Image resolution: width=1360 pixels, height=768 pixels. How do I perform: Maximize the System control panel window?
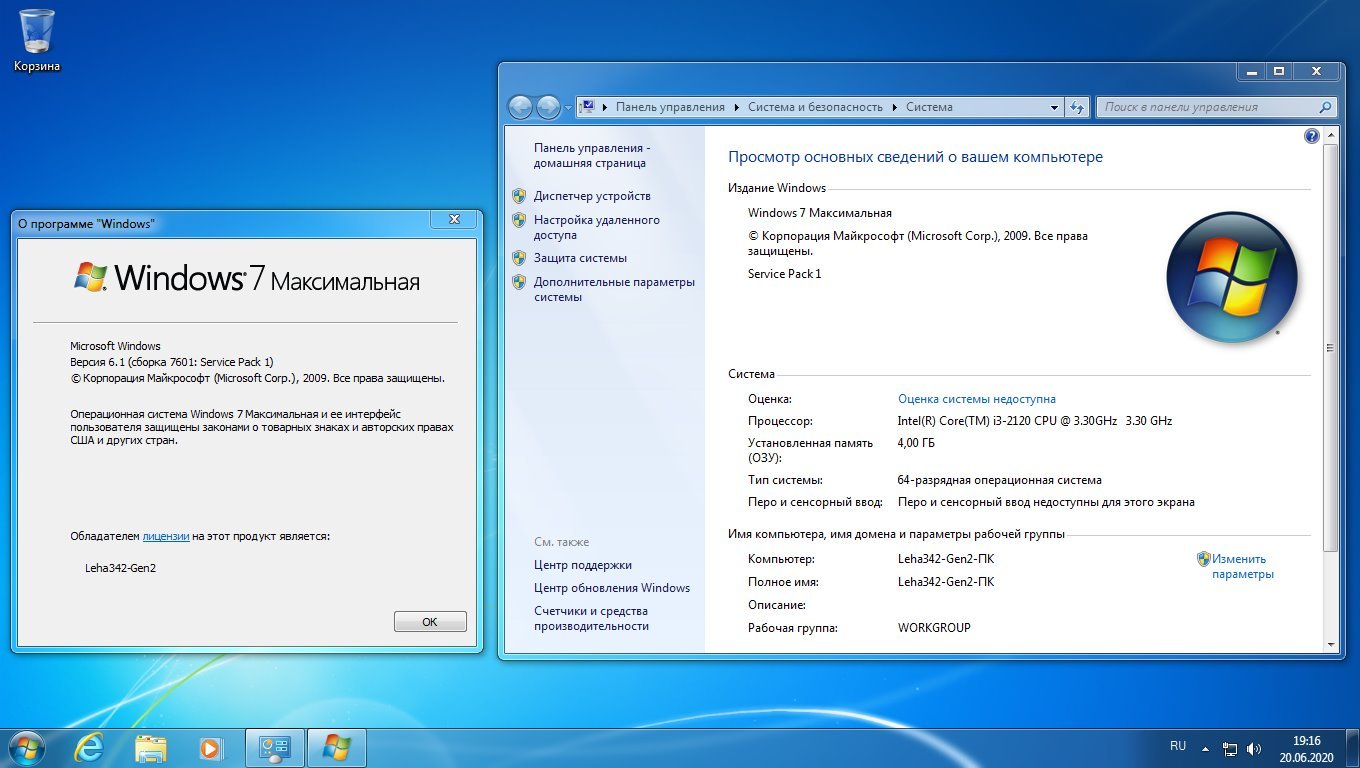pos(1278,72)
